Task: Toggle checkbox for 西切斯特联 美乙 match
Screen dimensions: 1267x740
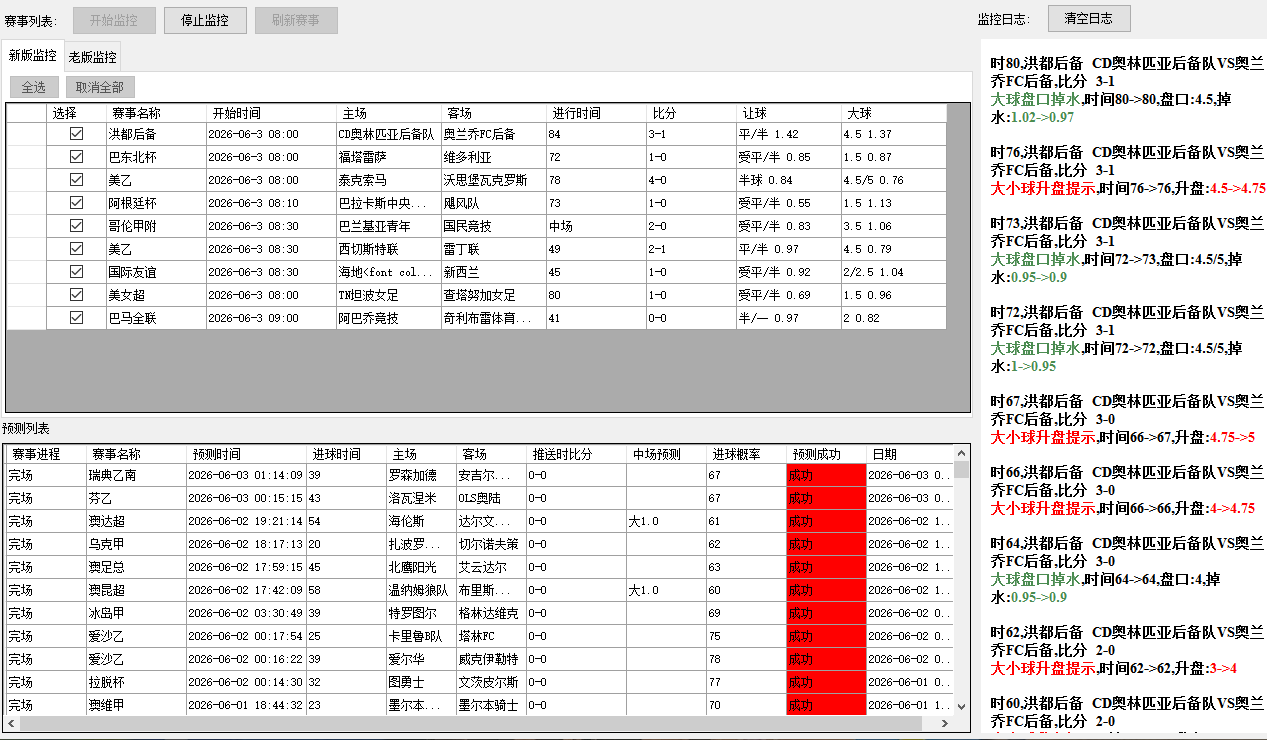Action: (x=76, y=249)
